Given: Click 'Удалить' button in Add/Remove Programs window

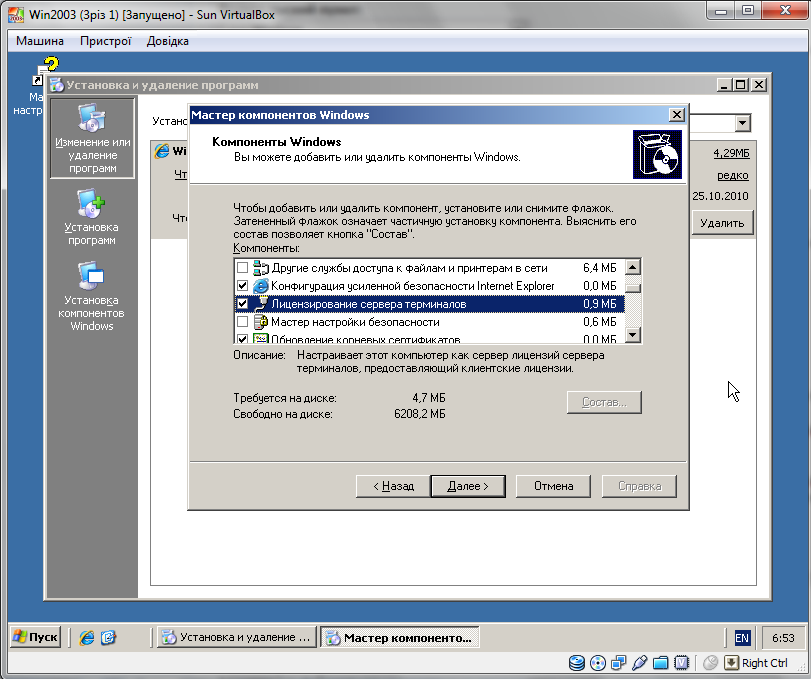Looking at the screenshot, I should click(x=722, y=223).
